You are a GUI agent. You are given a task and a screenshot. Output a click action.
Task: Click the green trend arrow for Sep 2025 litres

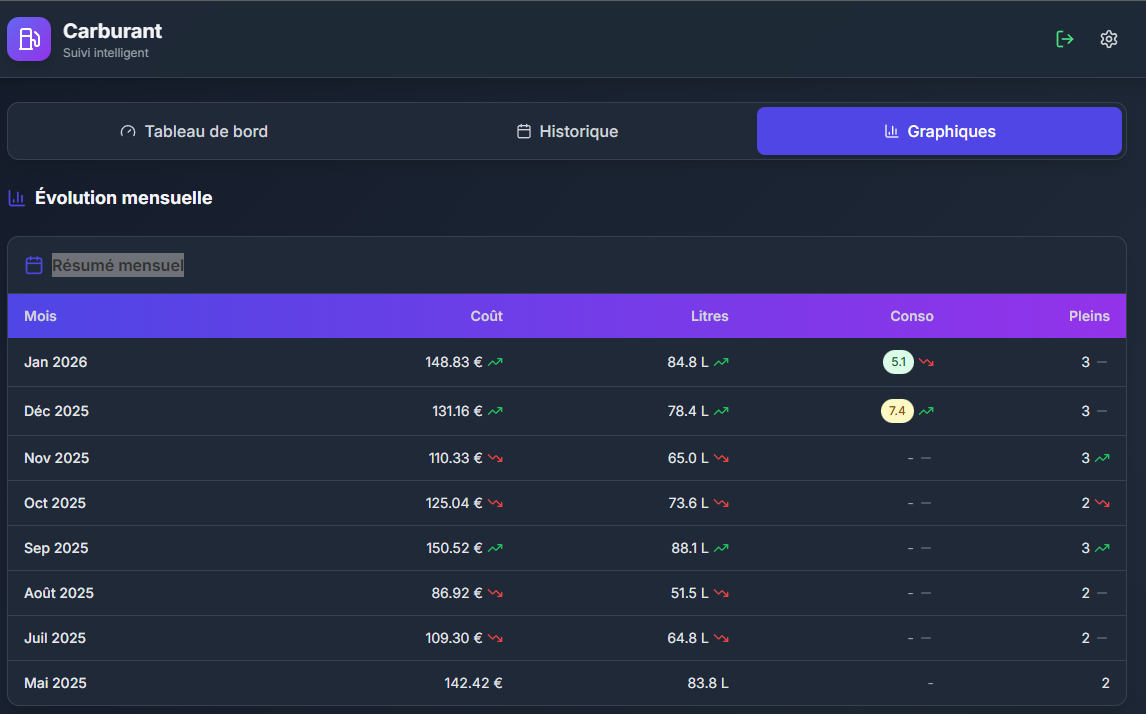coord(721,548)
